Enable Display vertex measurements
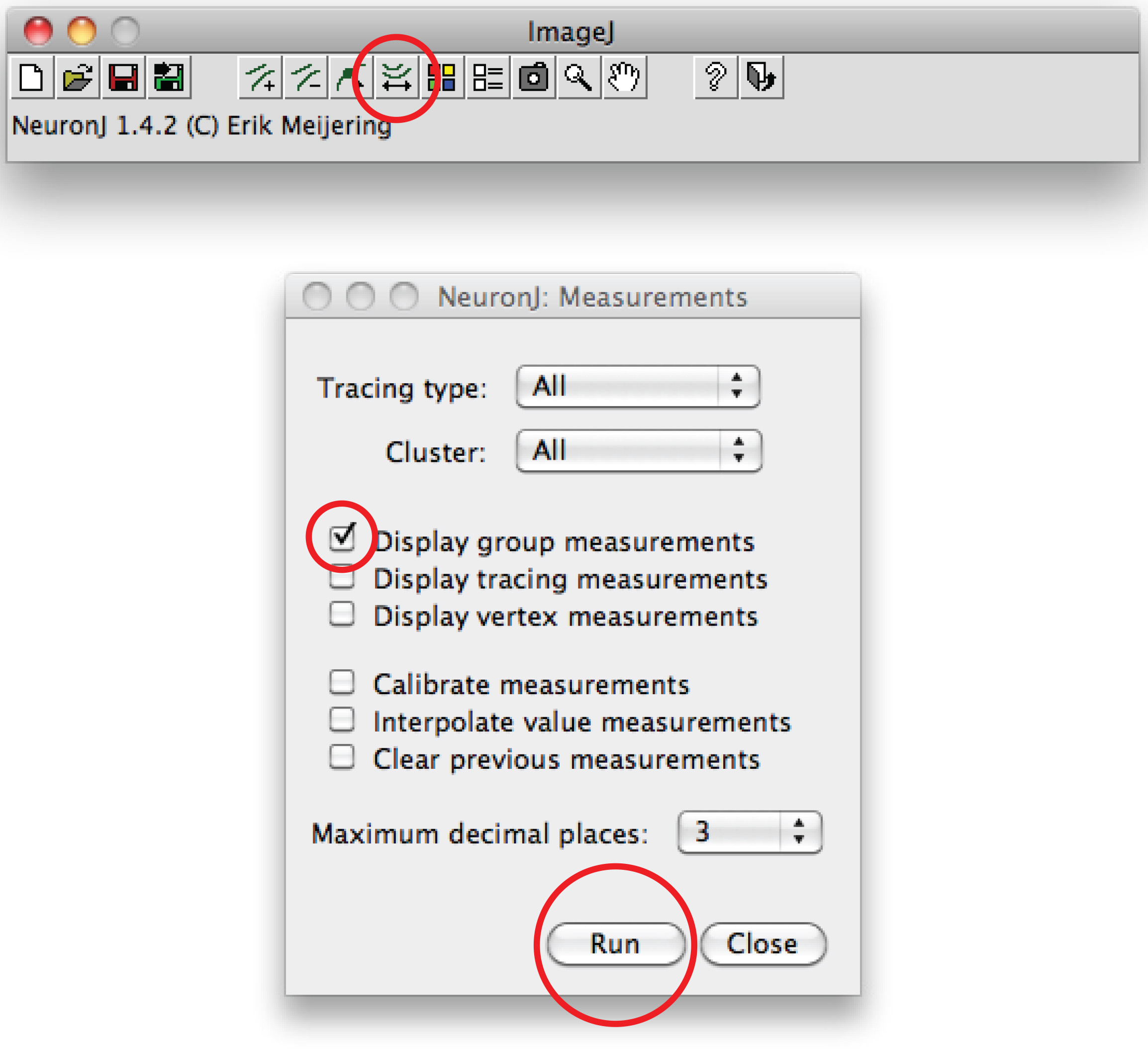The height and width of the screenshot is (1049, 1148). click(342, 615)
